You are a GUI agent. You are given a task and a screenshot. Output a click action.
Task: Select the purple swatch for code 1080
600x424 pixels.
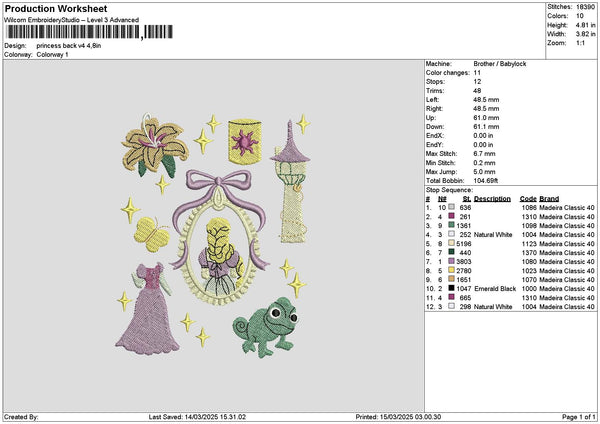[x=452, y=261]
